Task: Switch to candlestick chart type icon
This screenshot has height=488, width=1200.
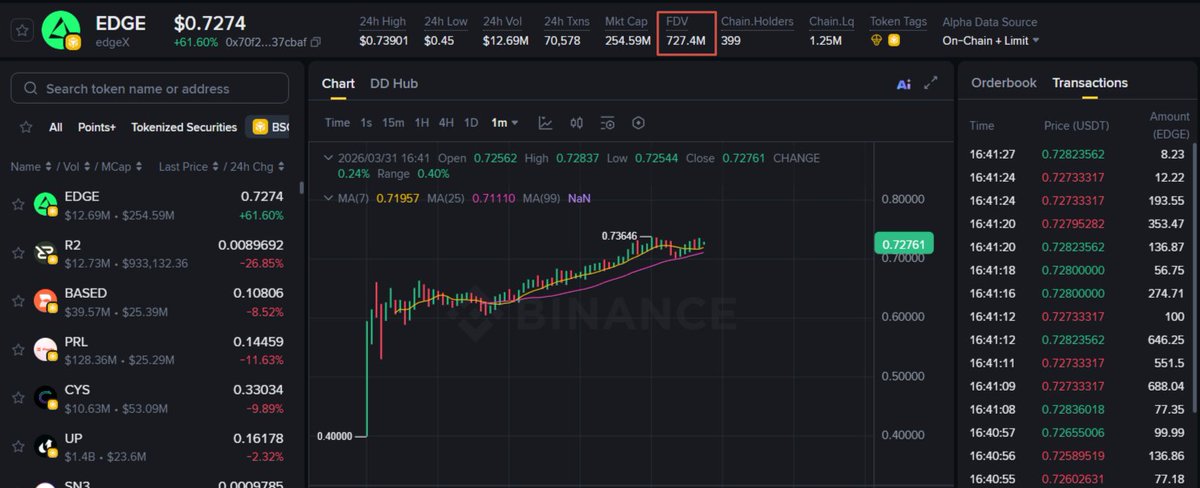Action: 577,123
